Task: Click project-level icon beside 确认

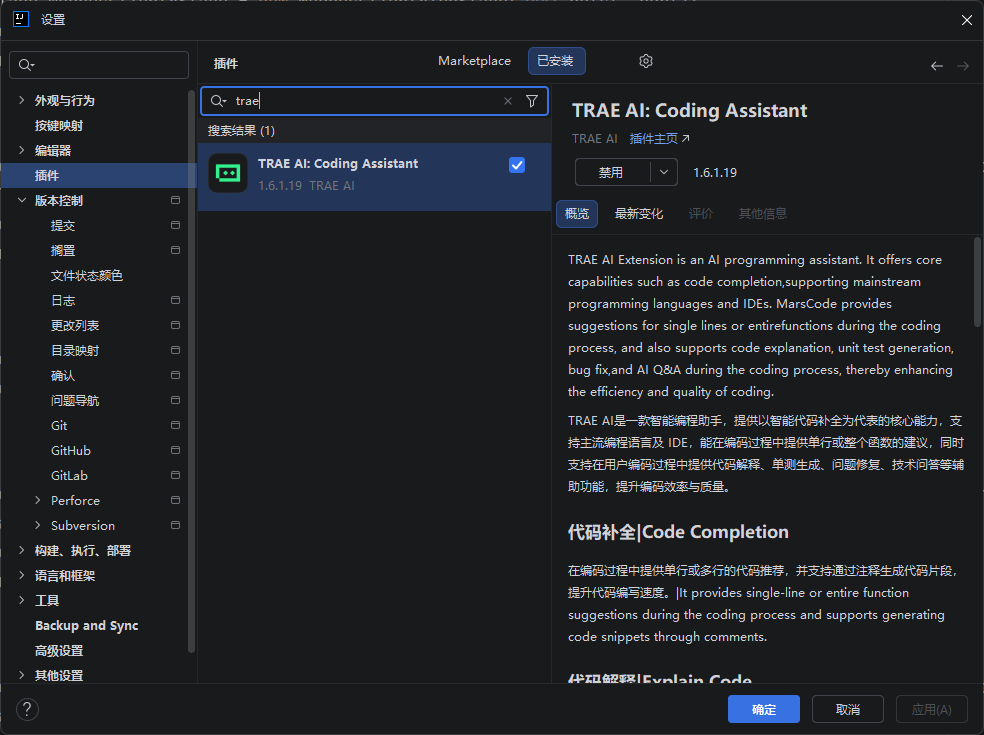Action: tap(175, 375)
